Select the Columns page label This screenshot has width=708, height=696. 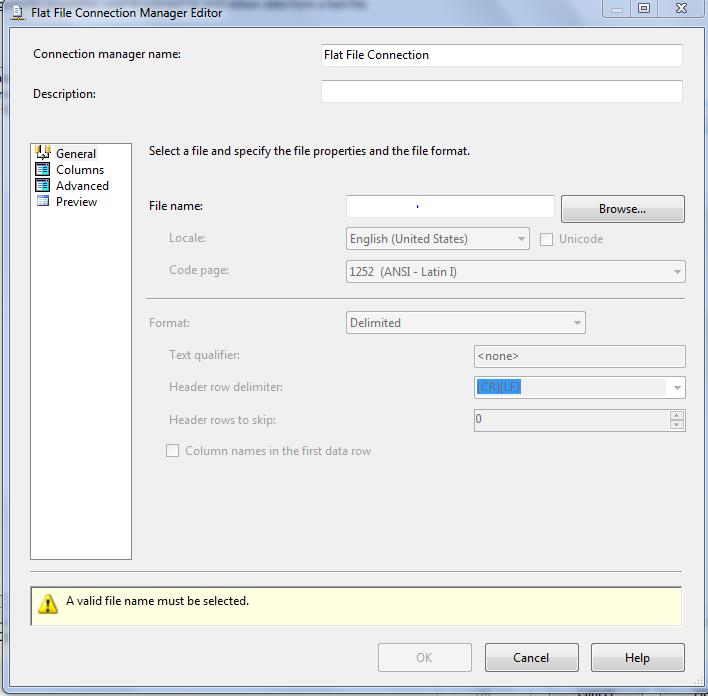80,170
